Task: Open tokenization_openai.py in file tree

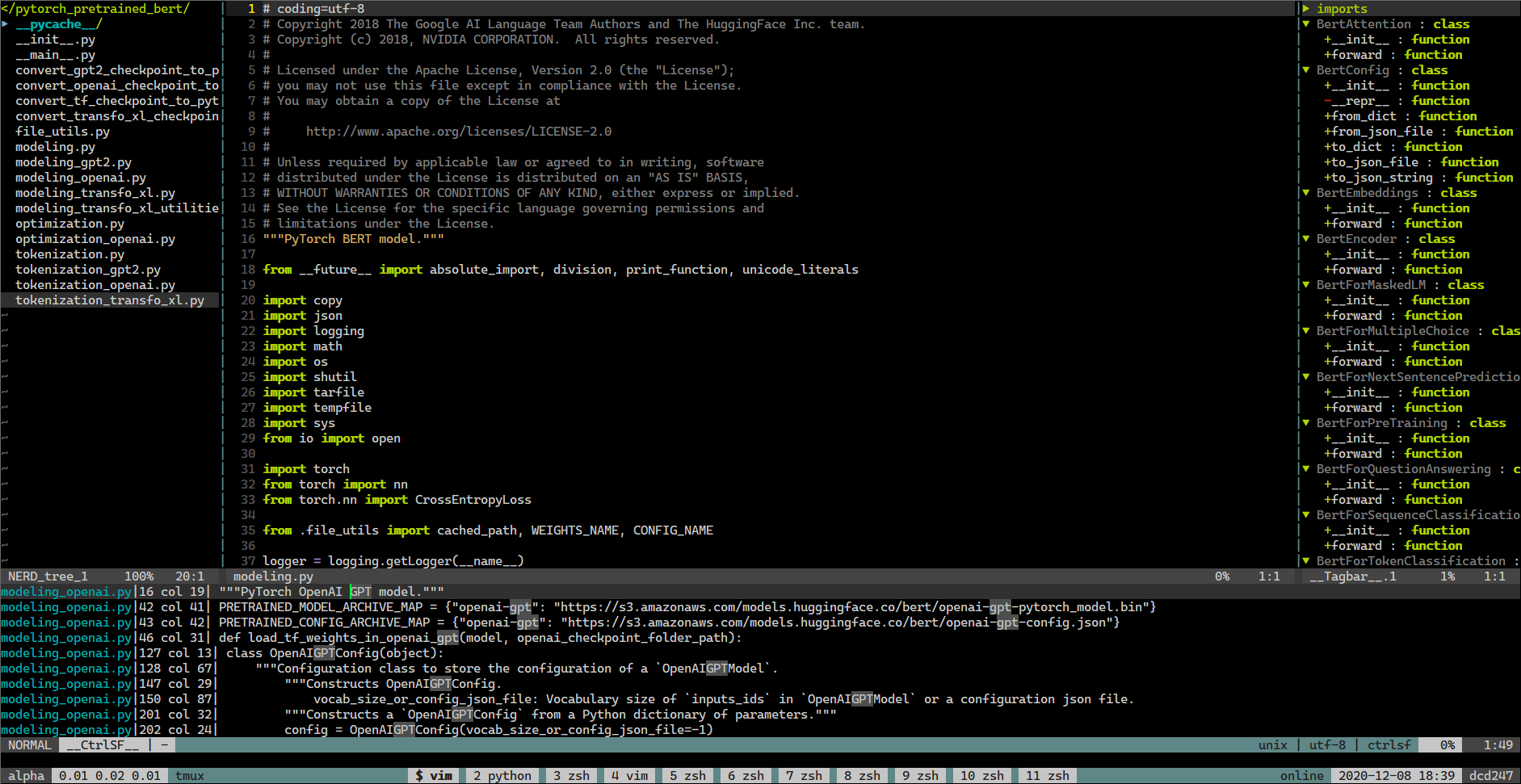Action: pos(95,285)
